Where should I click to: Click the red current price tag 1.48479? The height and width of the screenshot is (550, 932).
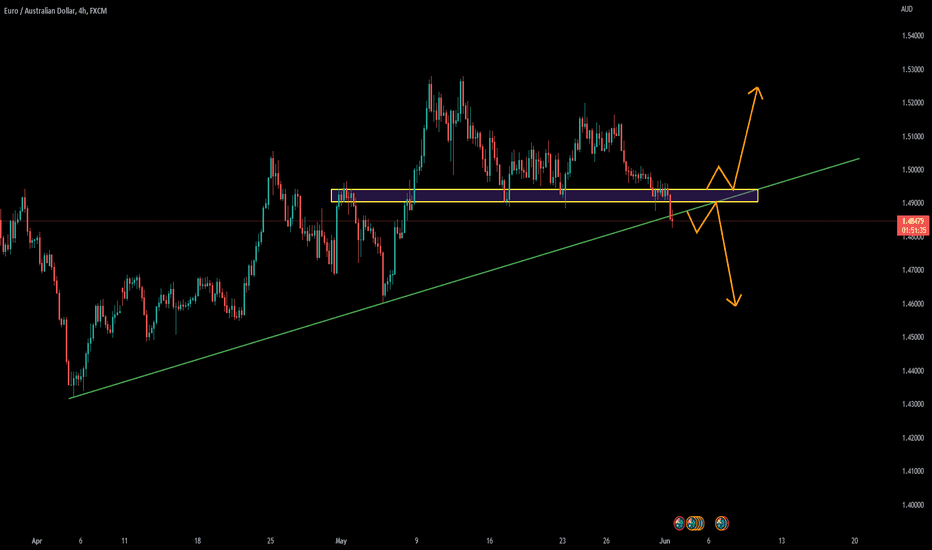pyautogui.click(x=913, y=226)
